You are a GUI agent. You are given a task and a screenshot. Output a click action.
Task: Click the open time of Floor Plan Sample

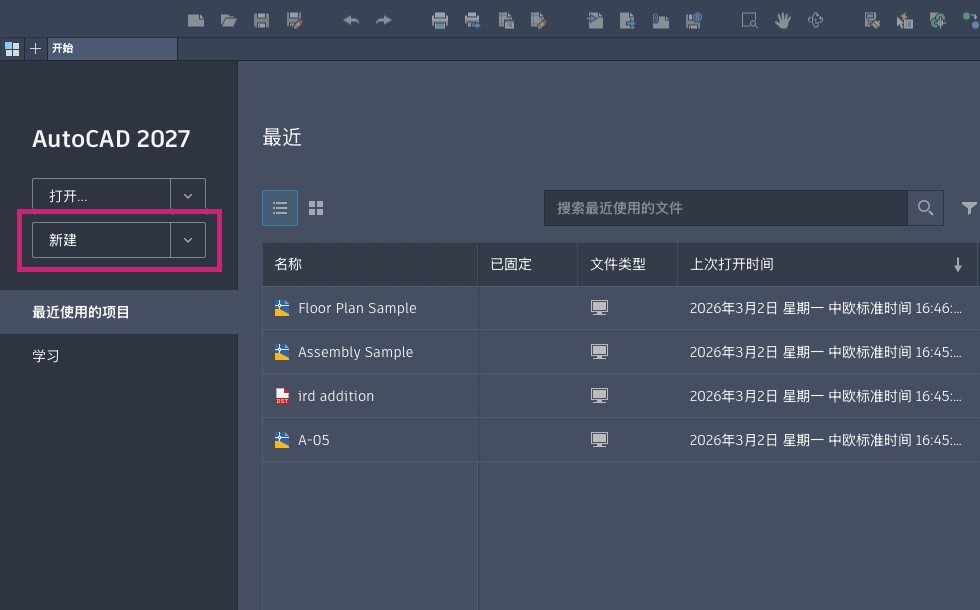pyautogui.click(x=826, y=308)
